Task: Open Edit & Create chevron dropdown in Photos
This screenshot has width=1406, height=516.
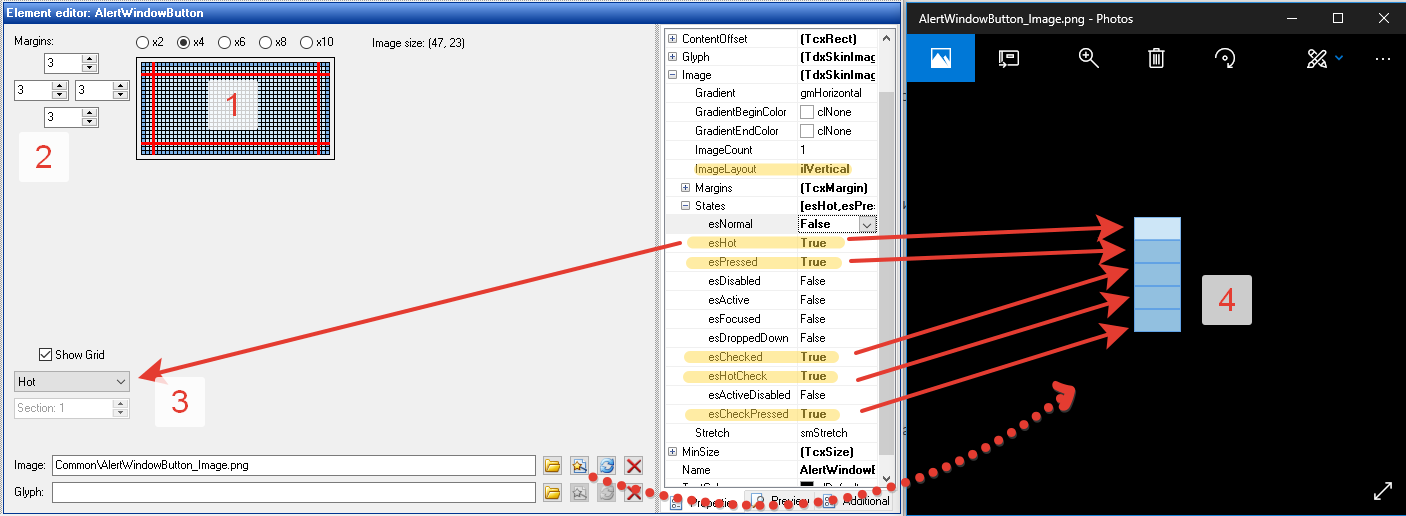Action: (1339, 58)
